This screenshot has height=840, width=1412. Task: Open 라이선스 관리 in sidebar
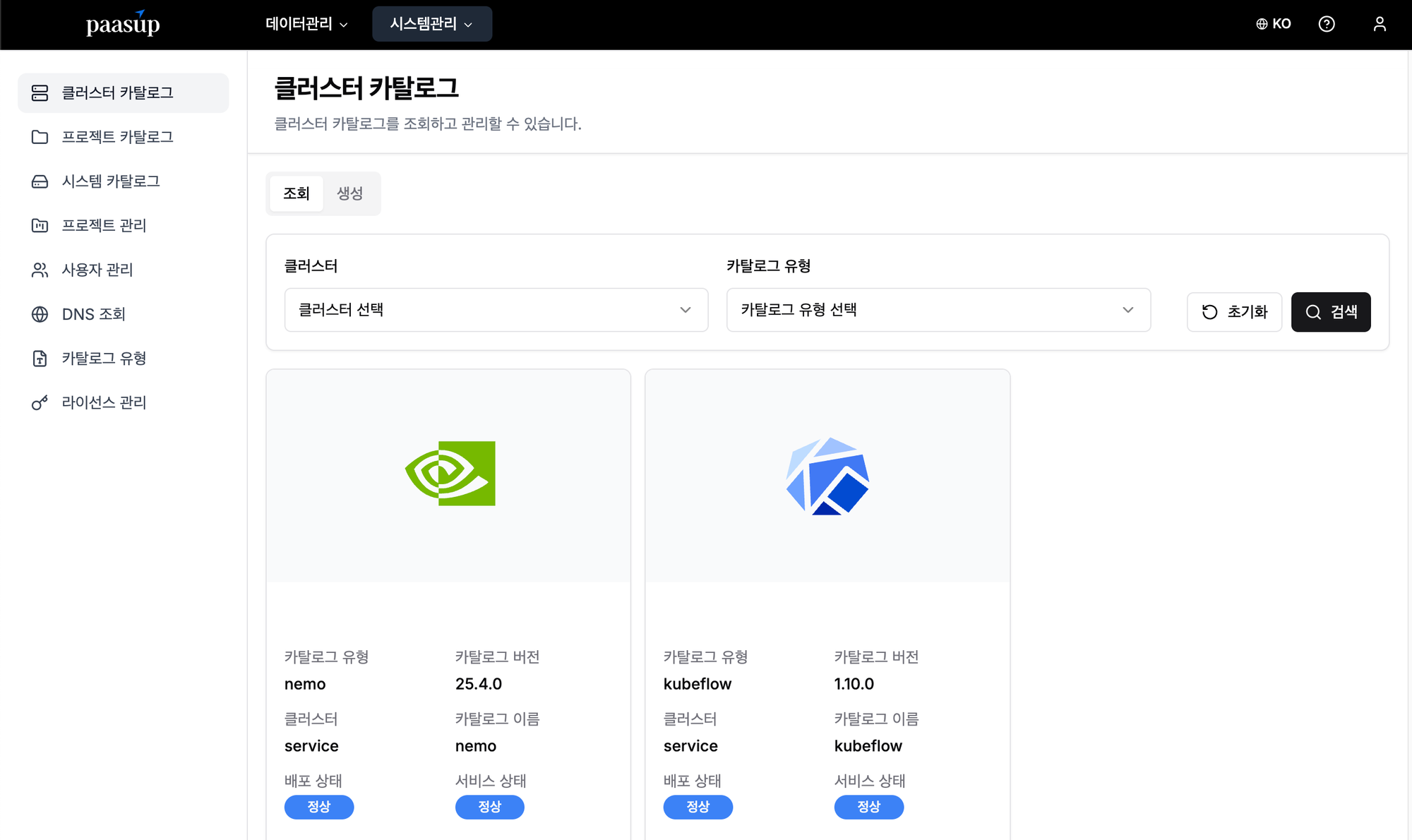[x=124, y=402]
